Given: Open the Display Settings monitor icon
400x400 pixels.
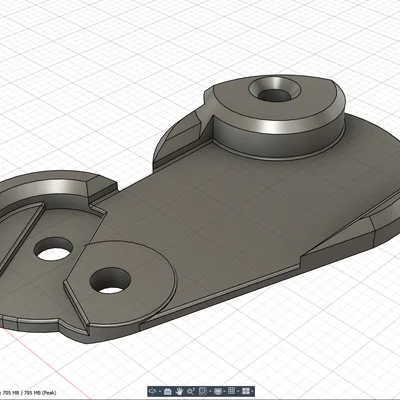Looking at the screenshot, I should (x=218, y=391).
